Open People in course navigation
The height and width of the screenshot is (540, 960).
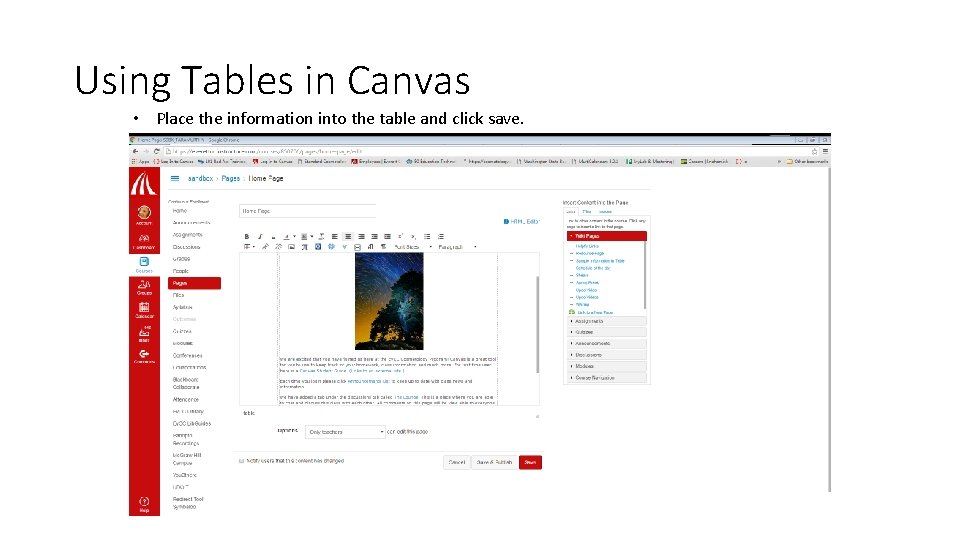coord(181,271)
